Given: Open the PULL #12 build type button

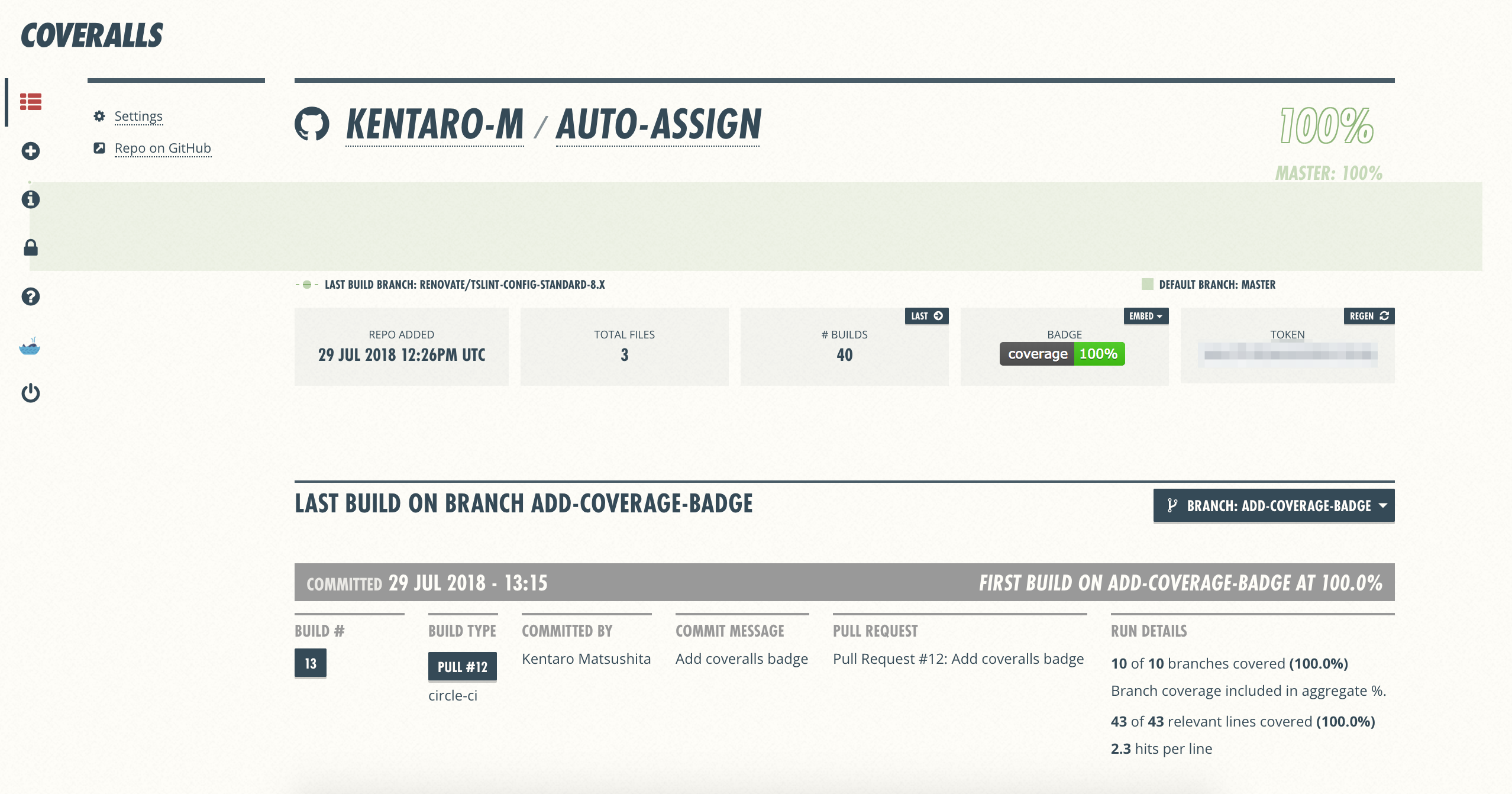Looking at the screenshot, I should [463, 667].
